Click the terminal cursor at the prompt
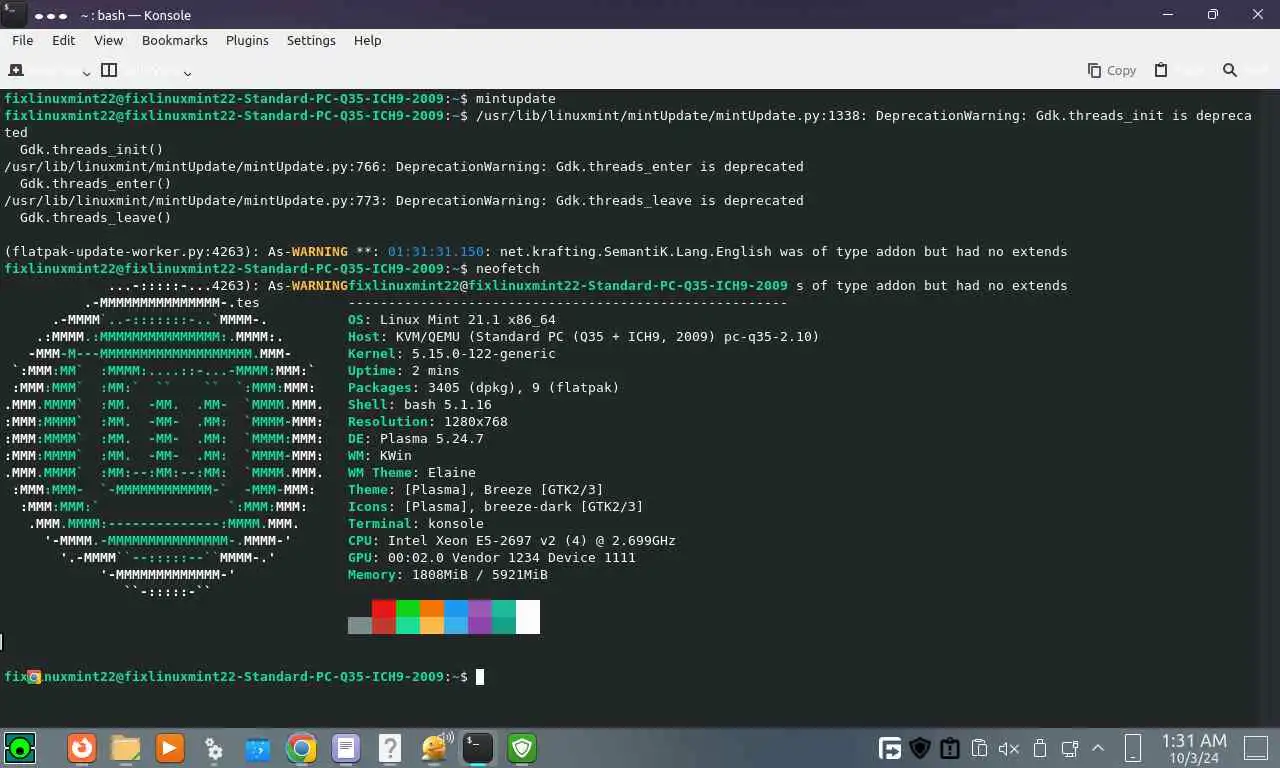 tap(480, 677)
